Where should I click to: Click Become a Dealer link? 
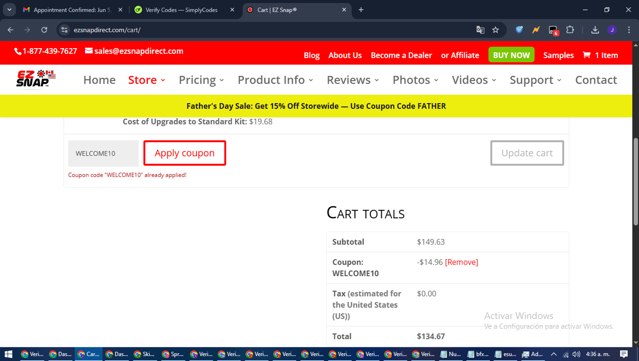click(x=401, y=55)
